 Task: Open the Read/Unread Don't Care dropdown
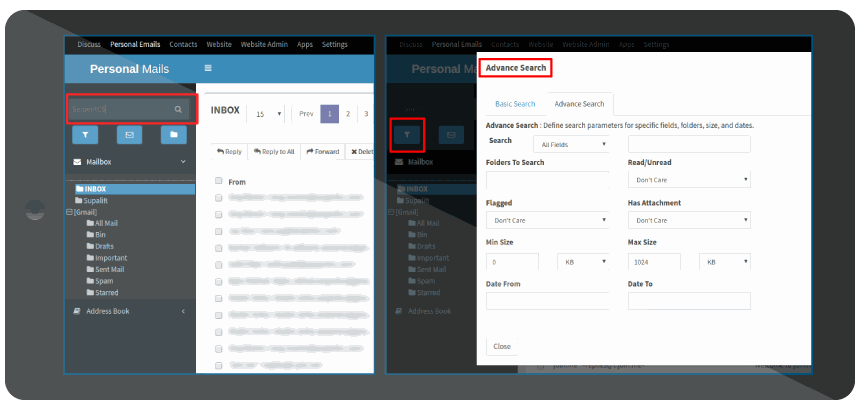(689, 180)
